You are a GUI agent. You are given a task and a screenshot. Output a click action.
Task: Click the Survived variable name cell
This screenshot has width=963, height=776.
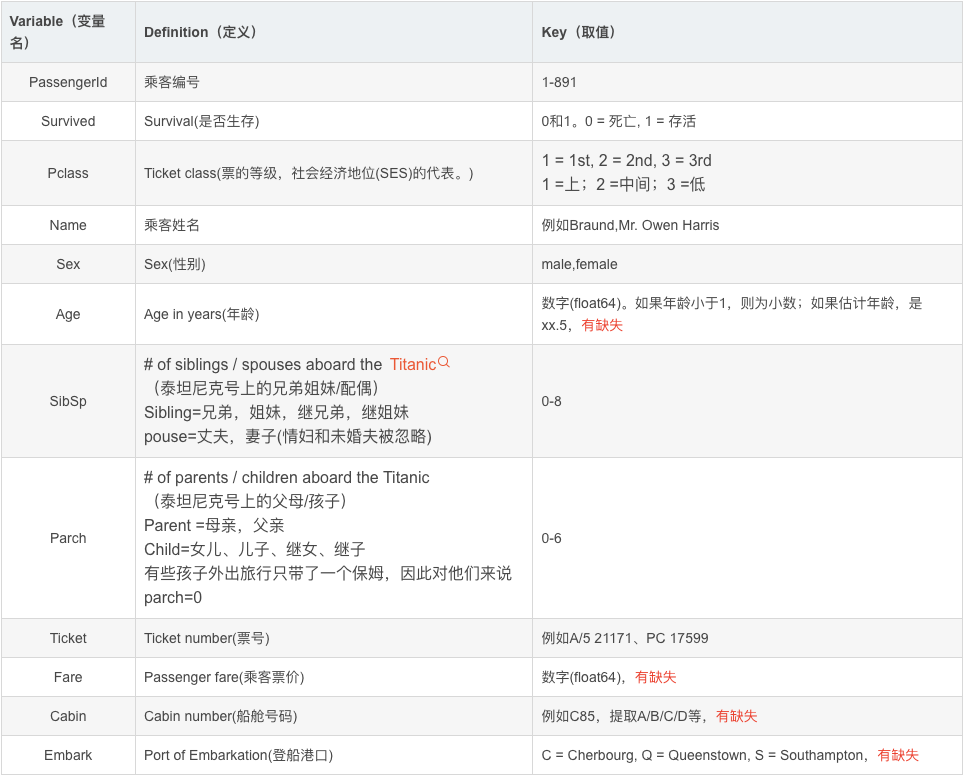[x=67, y=121]
